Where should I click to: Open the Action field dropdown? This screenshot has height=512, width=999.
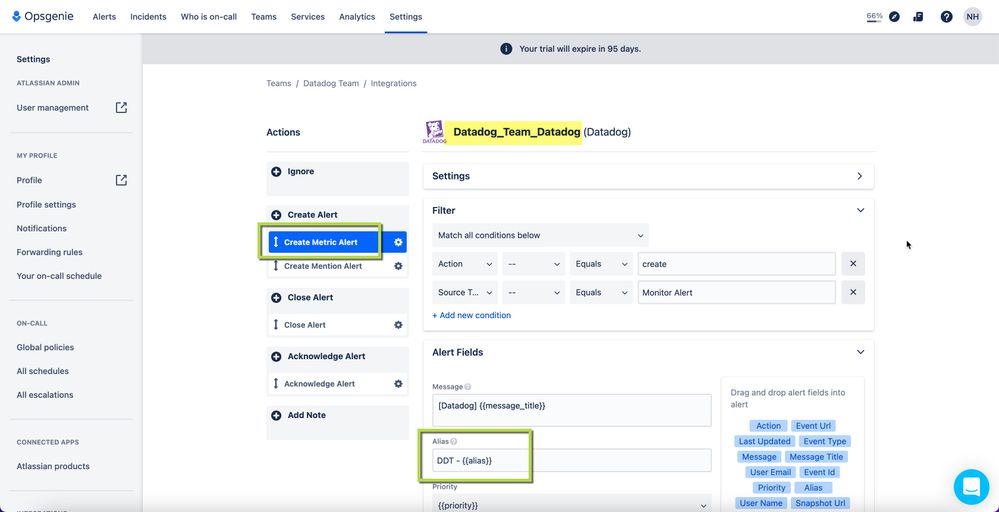[x=464, y=264]
